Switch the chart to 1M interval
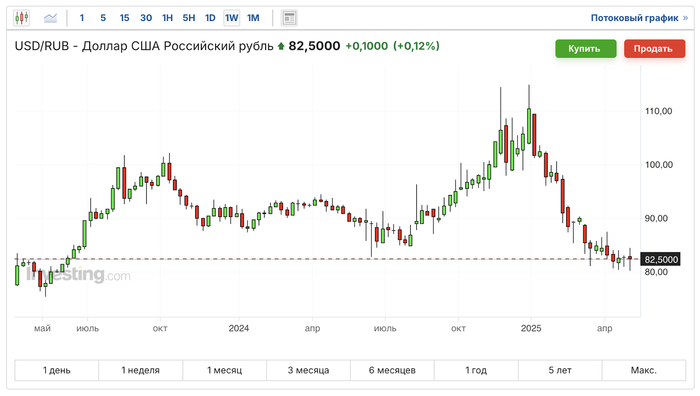 click(253, 18)
